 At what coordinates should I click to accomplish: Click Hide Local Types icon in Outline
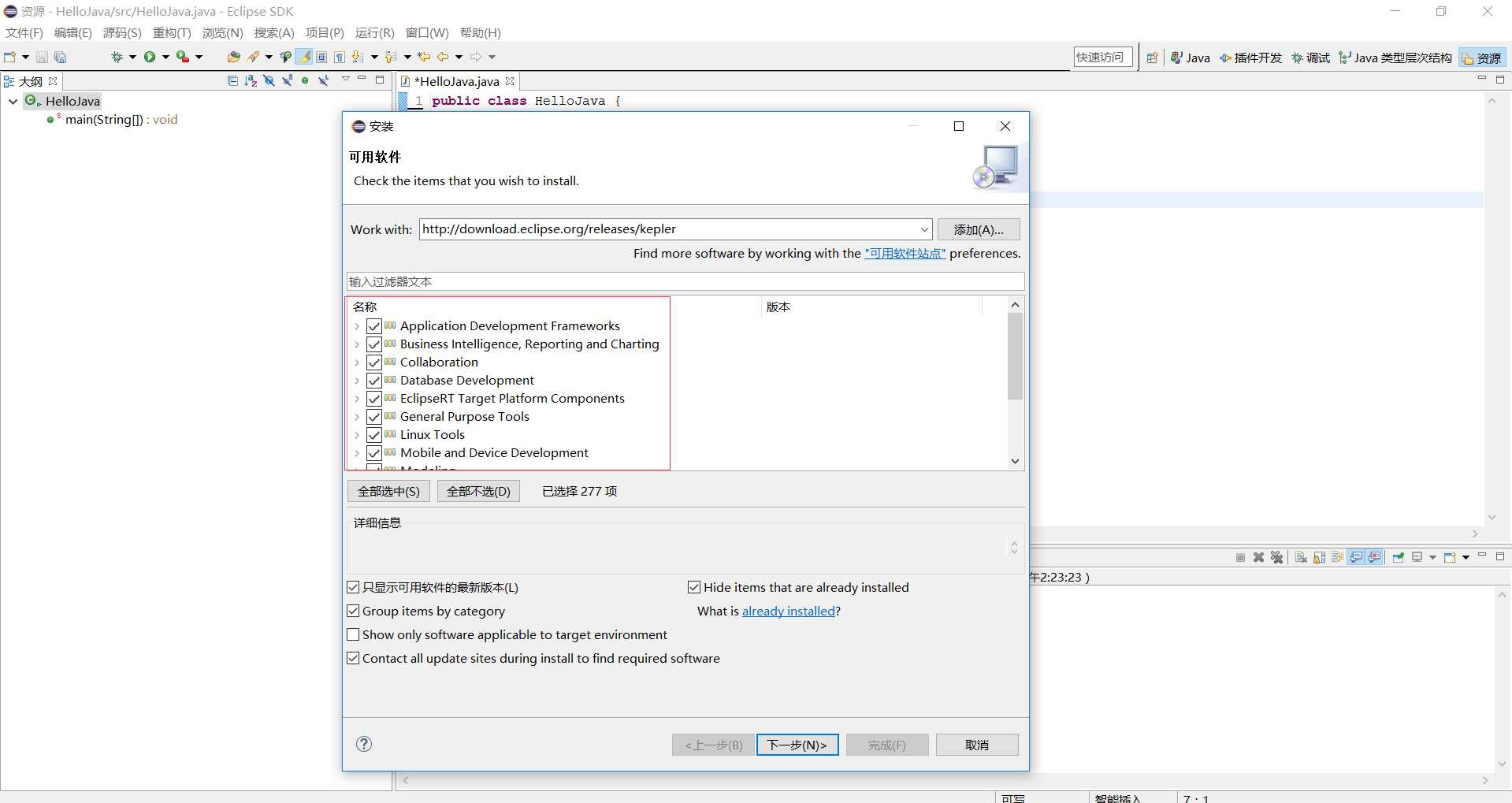323,80
